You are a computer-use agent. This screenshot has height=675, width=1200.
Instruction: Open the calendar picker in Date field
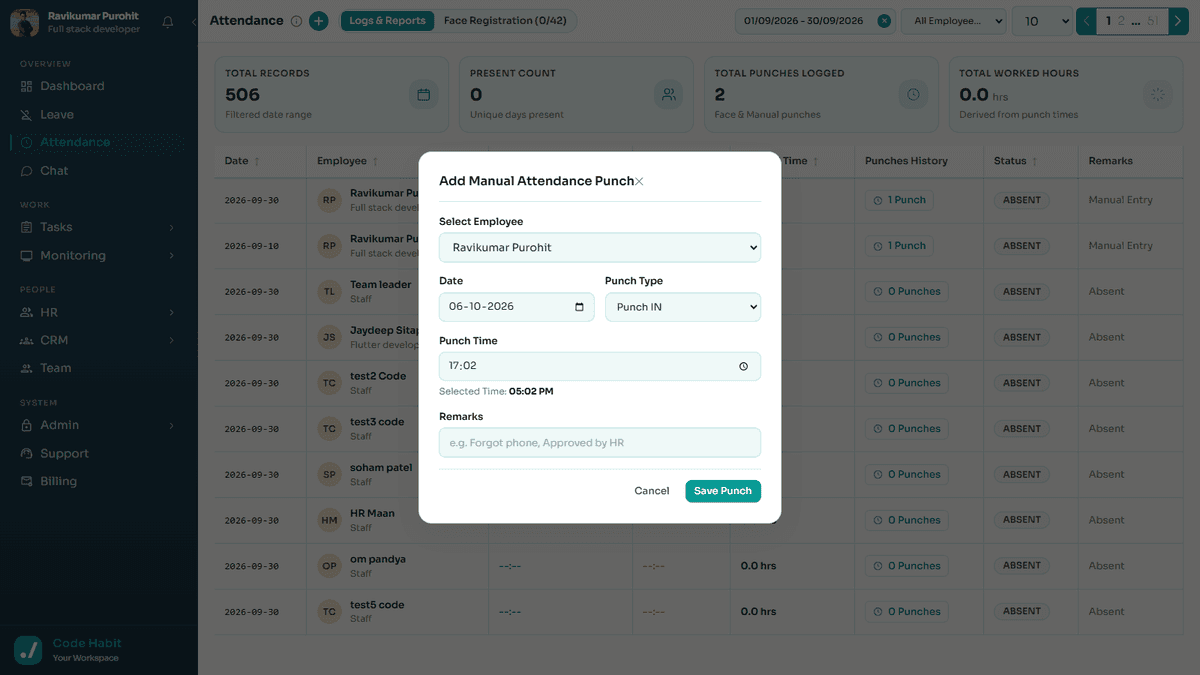pyautogui.click(x=580, y=307)
